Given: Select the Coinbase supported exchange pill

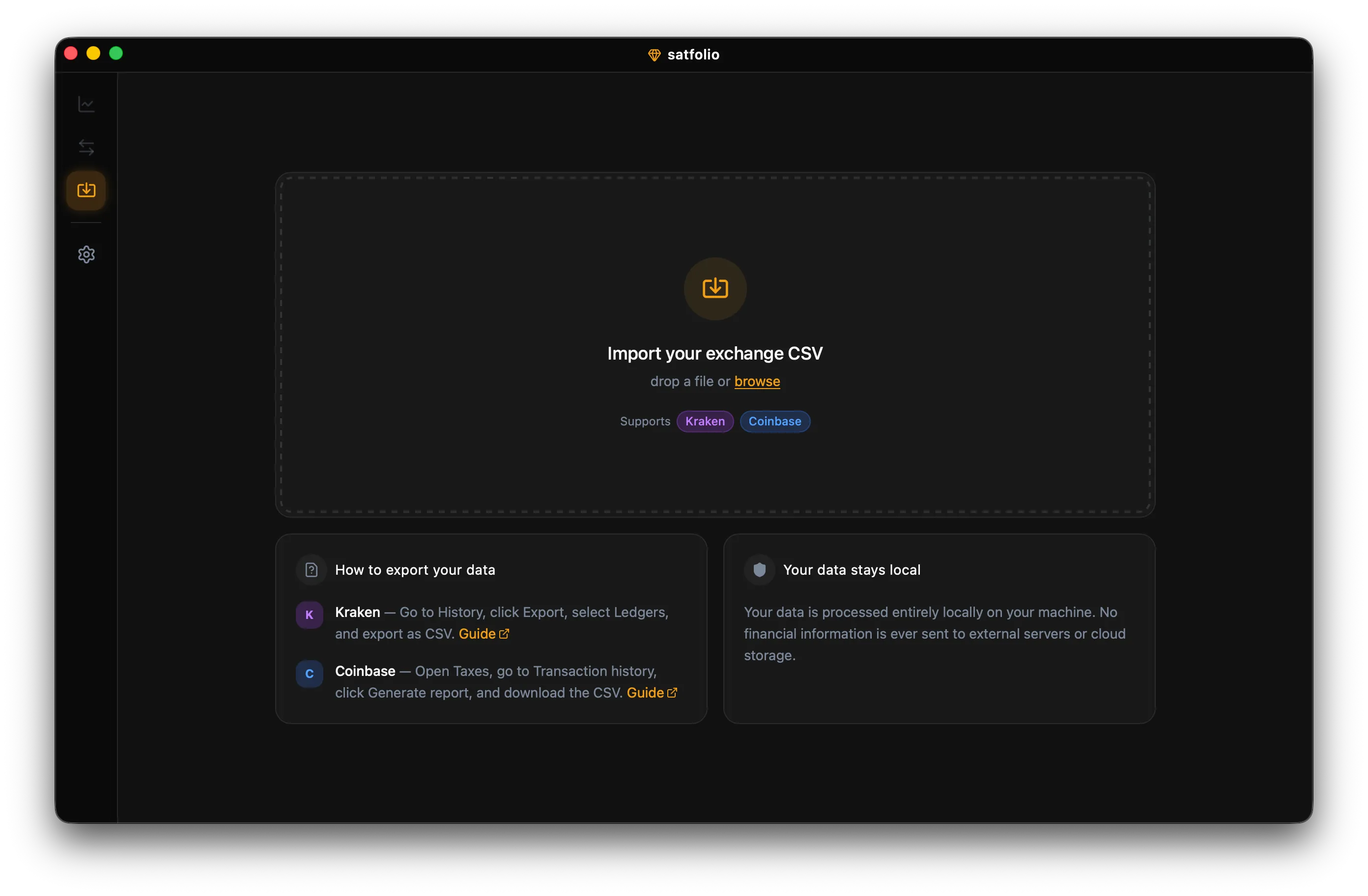Looking at the screenshot, I should tap(775, 421).
